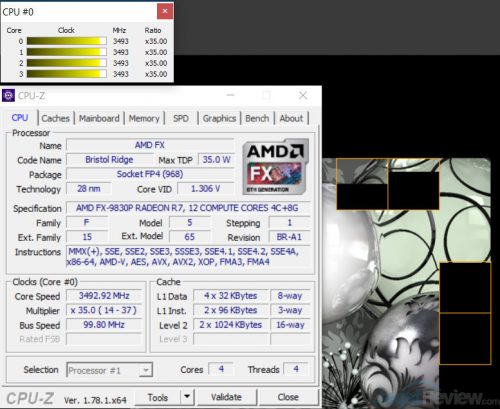The image size is (500, 409).
Task: Minimize the CPU-Z window
Action: click(231, 96)
